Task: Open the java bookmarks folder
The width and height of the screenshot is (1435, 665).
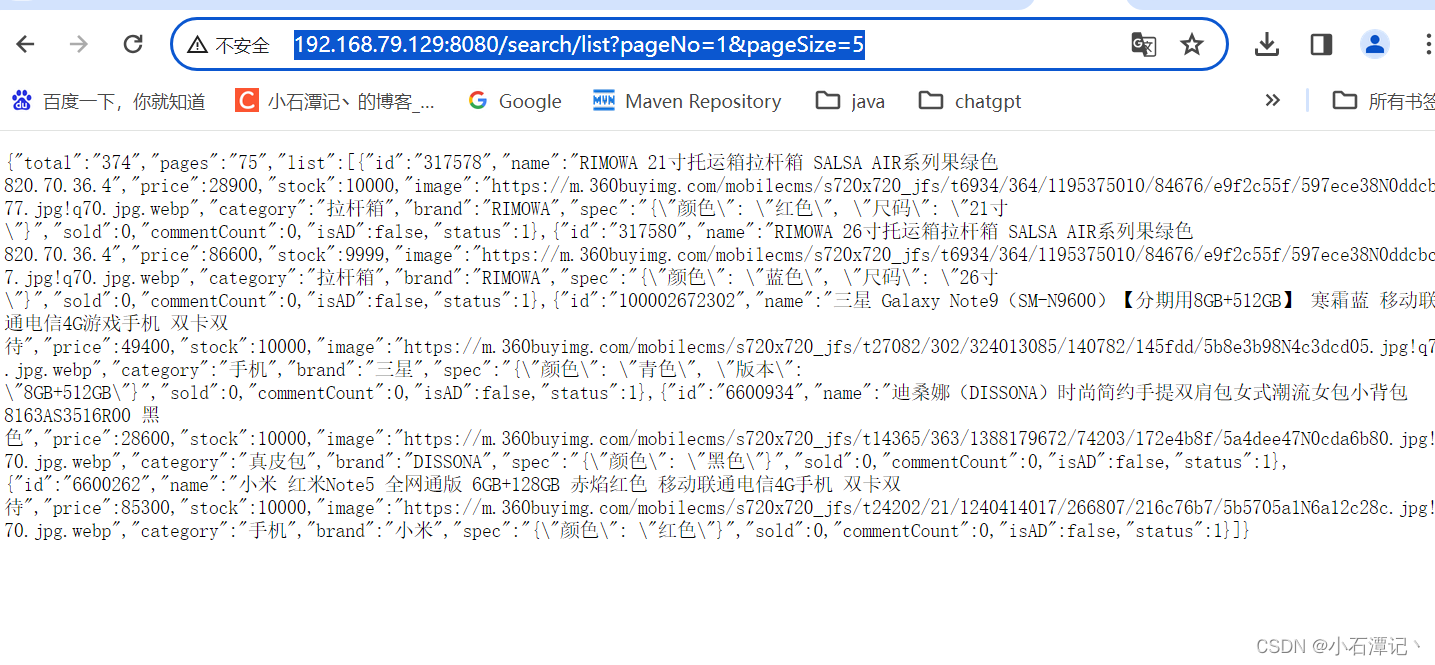Action: (x=851, y=101)
